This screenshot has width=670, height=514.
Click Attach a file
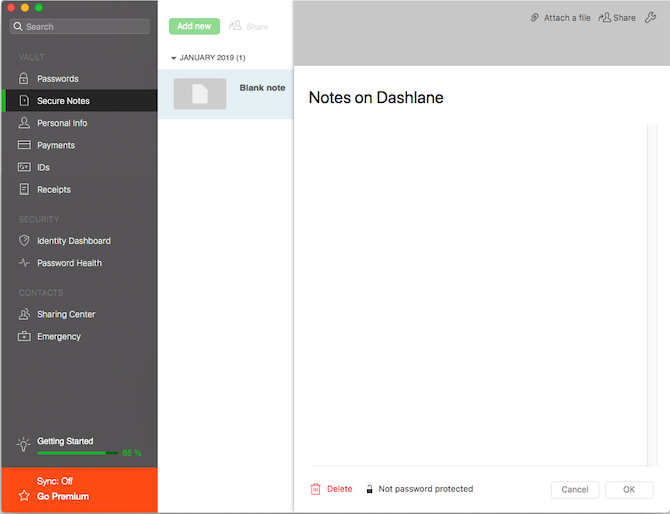point(561,18)
